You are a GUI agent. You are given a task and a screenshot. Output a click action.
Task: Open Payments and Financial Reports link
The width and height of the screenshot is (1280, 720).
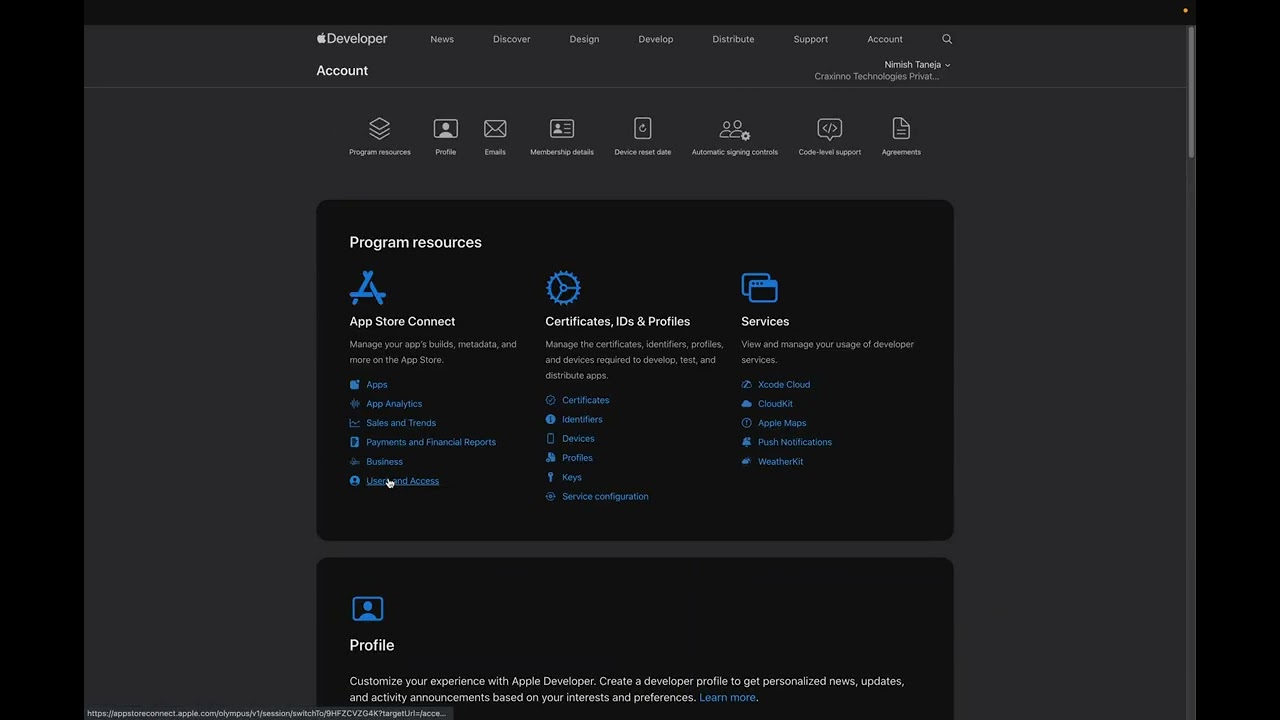pyautogui.click(x=431, y=442)
